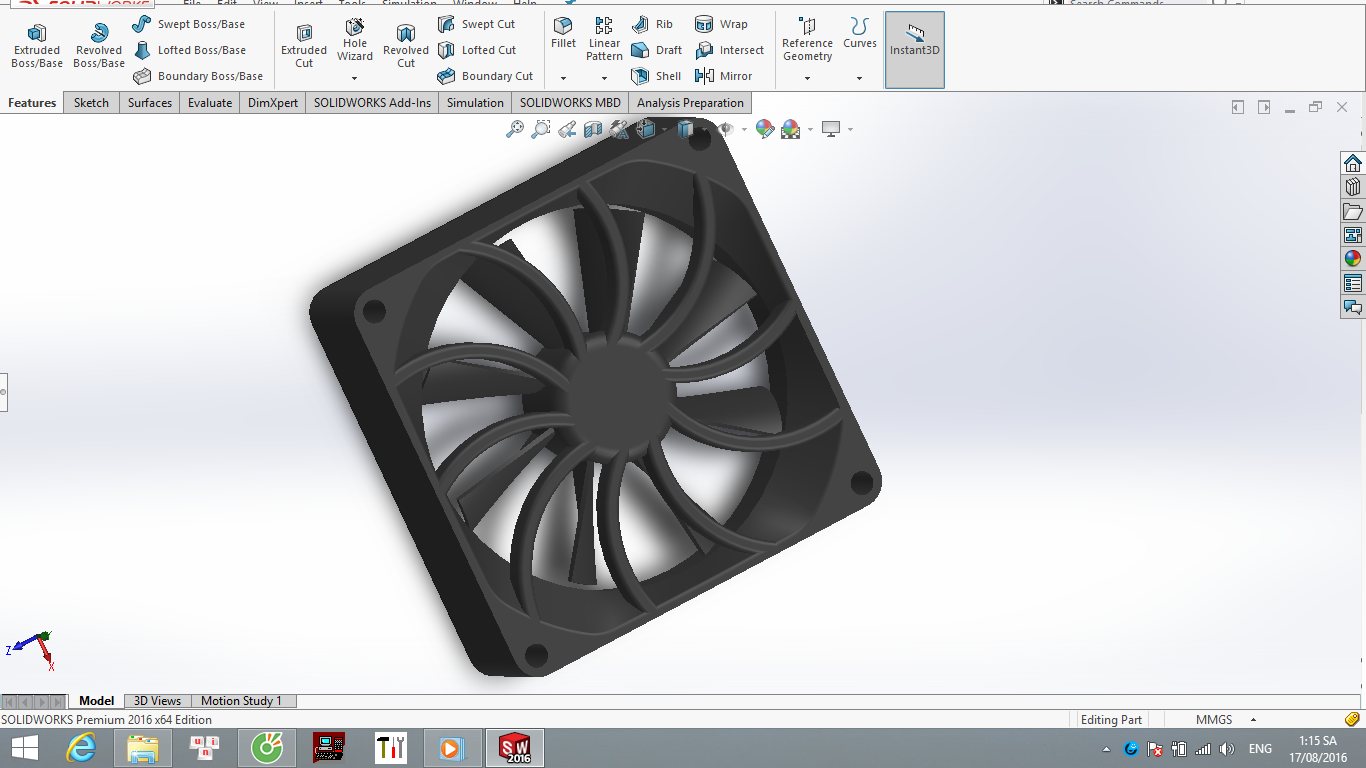The width and height of the screenshot is (1366, 768).
Task: Click the Windows Start button
Action: pyautogui.click(x=24, y=748)
